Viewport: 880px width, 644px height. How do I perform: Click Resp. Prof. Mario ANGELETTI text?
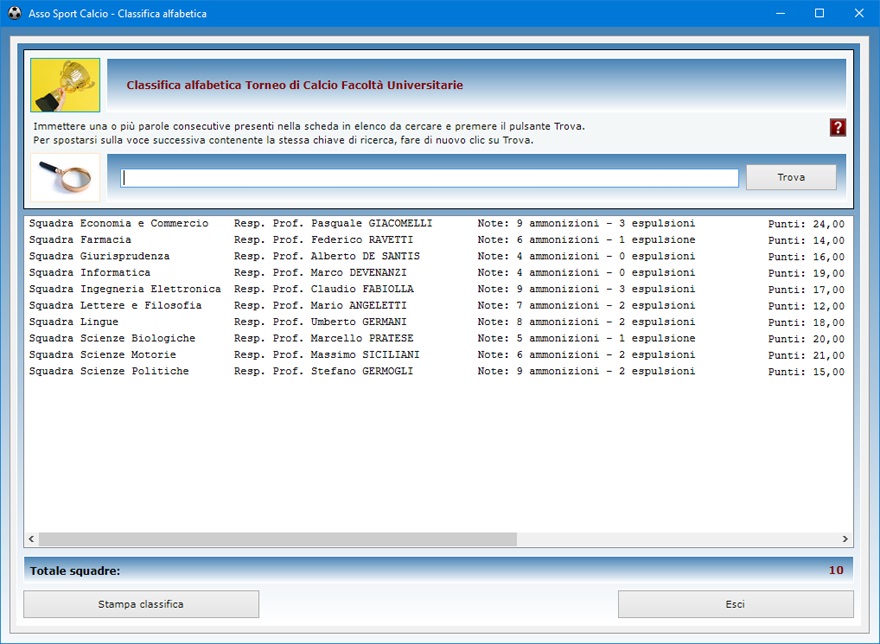(x=320, y=305)
